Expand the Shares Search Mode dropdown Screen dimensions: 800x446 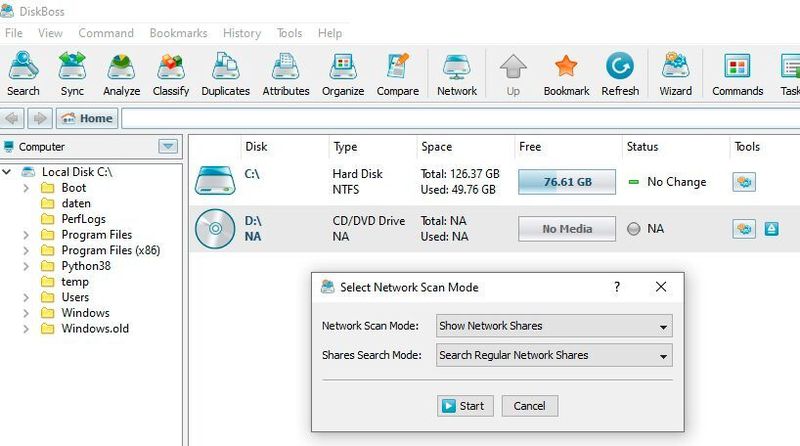[554, 355]
